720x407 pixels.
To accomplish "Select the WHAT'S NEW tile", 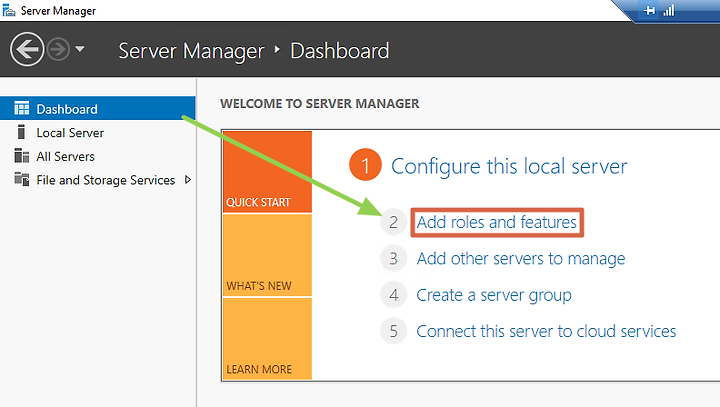I will coord(267,255).
